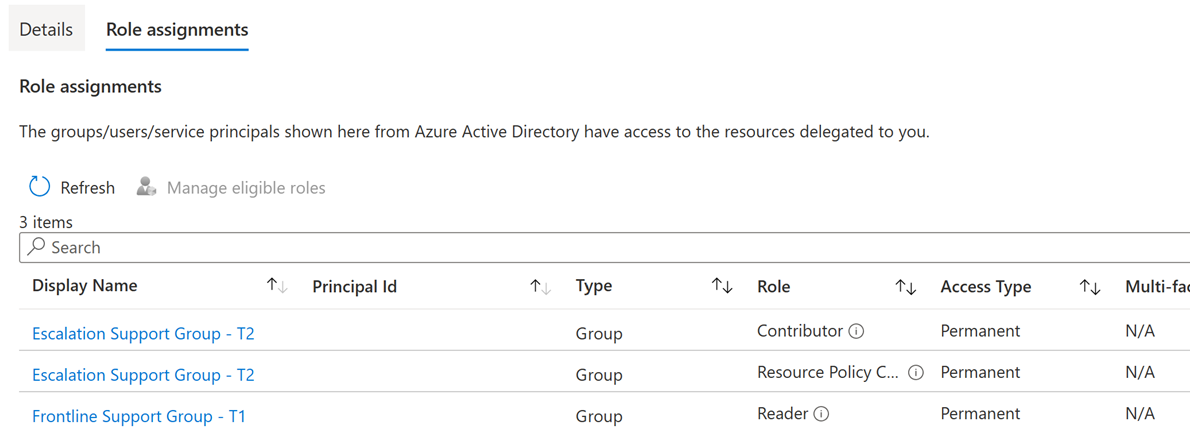Click info icon next to Contributor role

(x=856, y=331)
